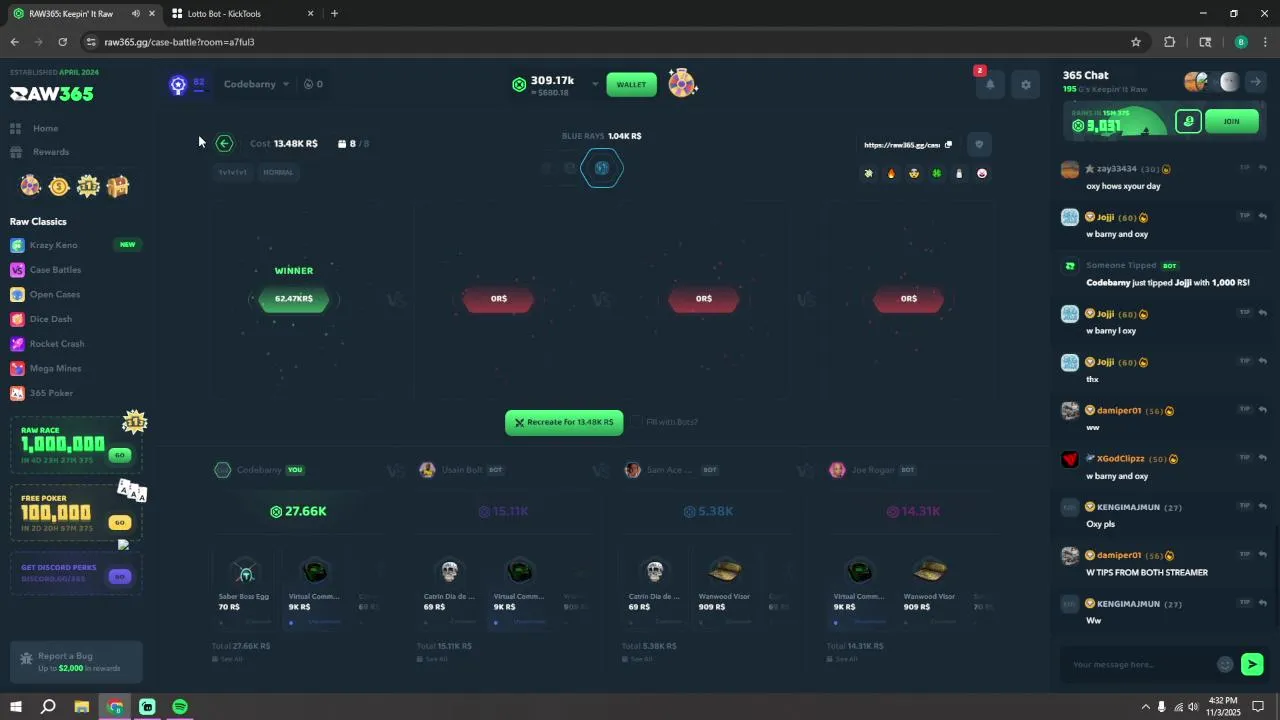Copy the case battle room link
The height and width of the screenshot is (720, 1280).
pos(948,145)
